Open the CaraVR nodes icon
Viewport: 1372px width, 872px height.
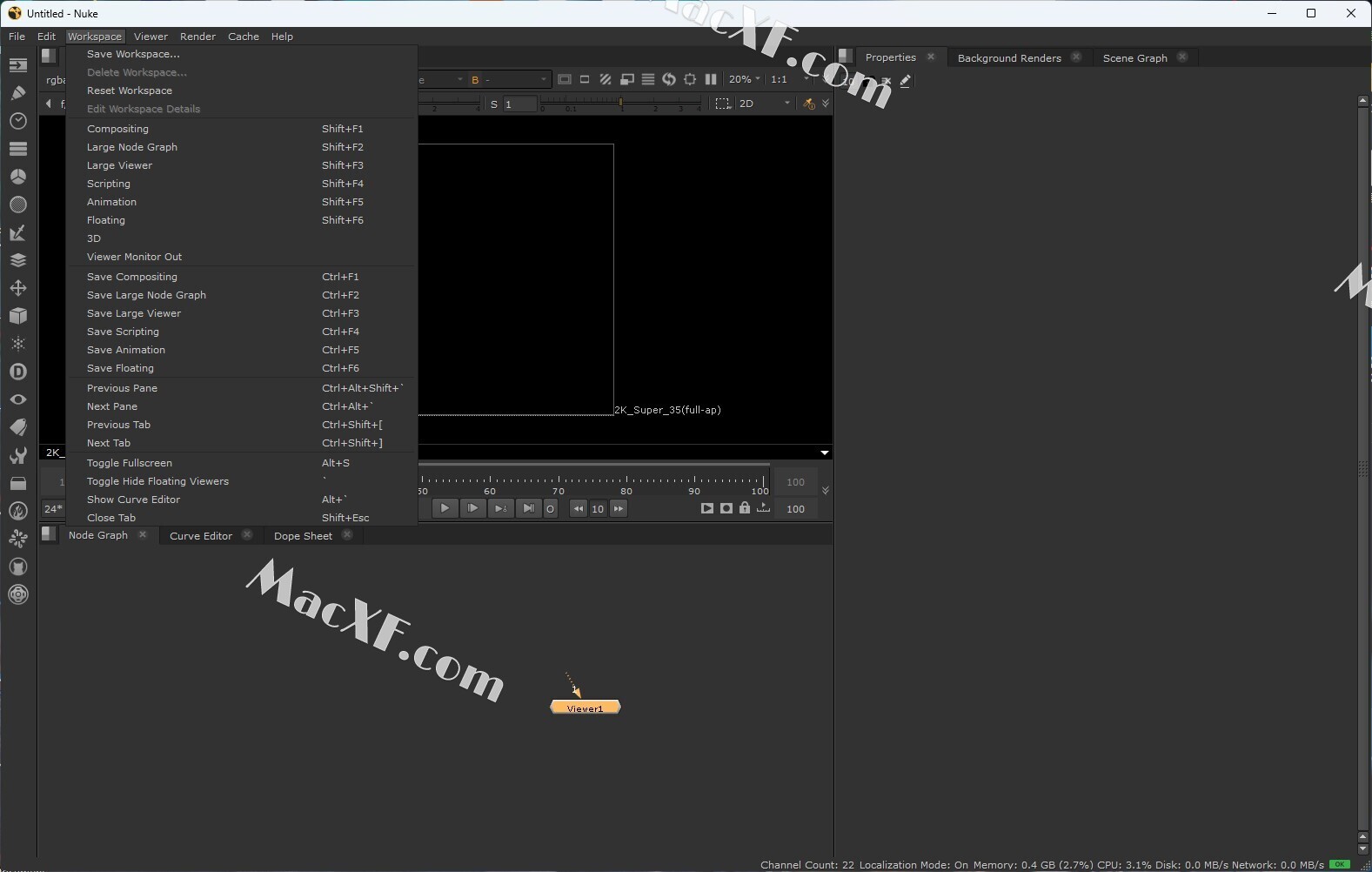click(x=17, y=594)
